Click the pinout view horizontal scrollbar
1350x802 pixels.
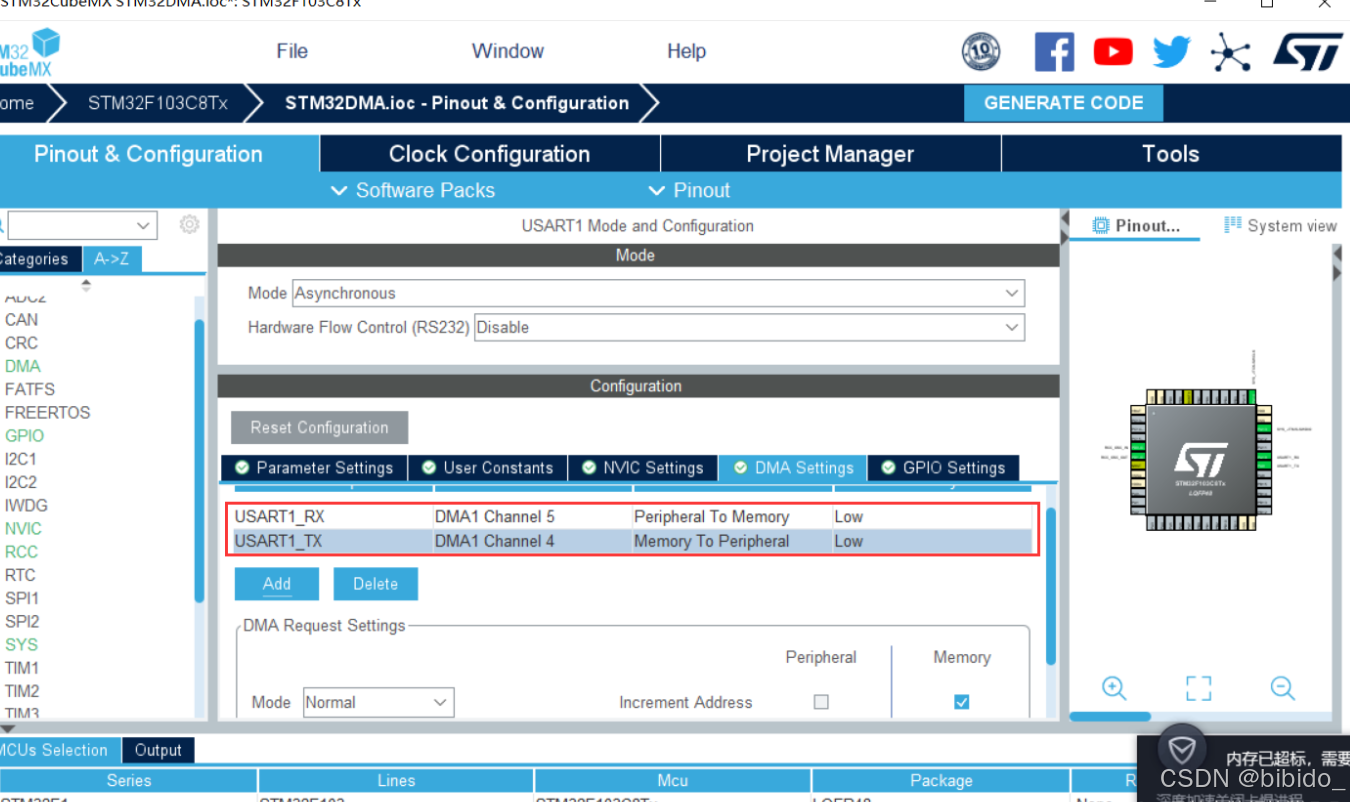click(x=1110, y=716)
